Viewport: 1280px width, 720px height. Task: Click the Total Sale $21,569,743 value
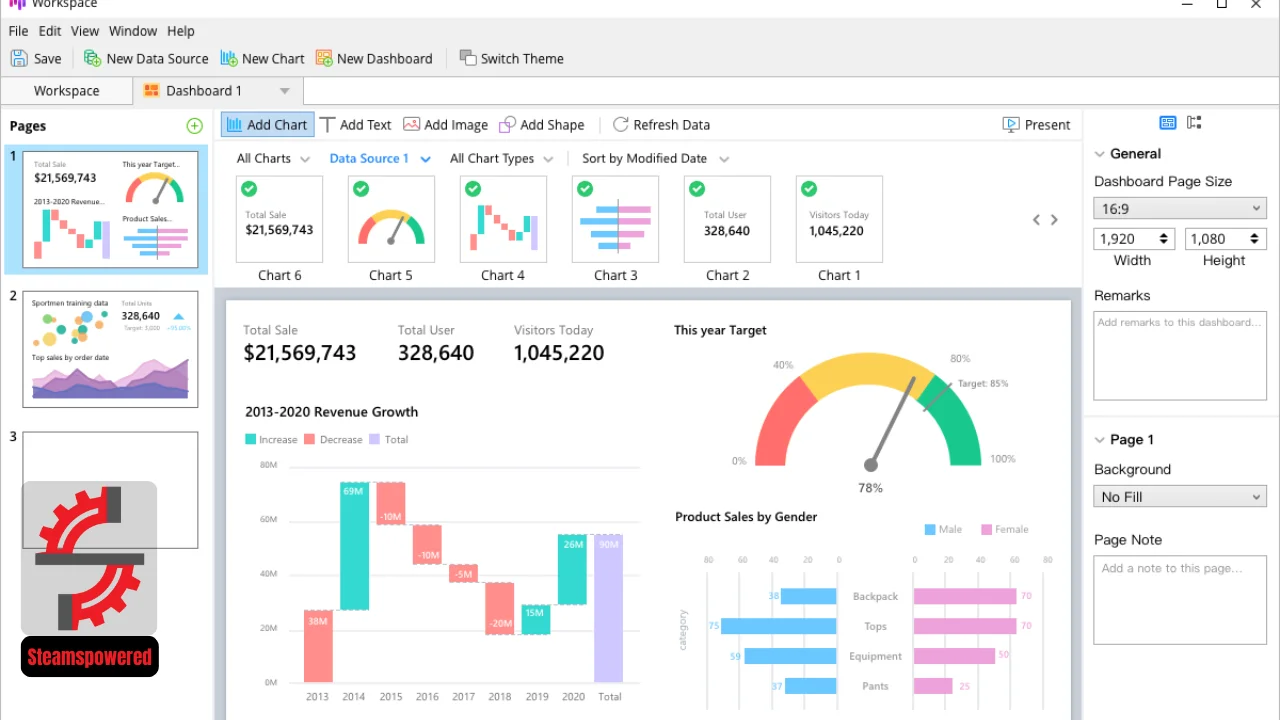(x=300, y=353)
